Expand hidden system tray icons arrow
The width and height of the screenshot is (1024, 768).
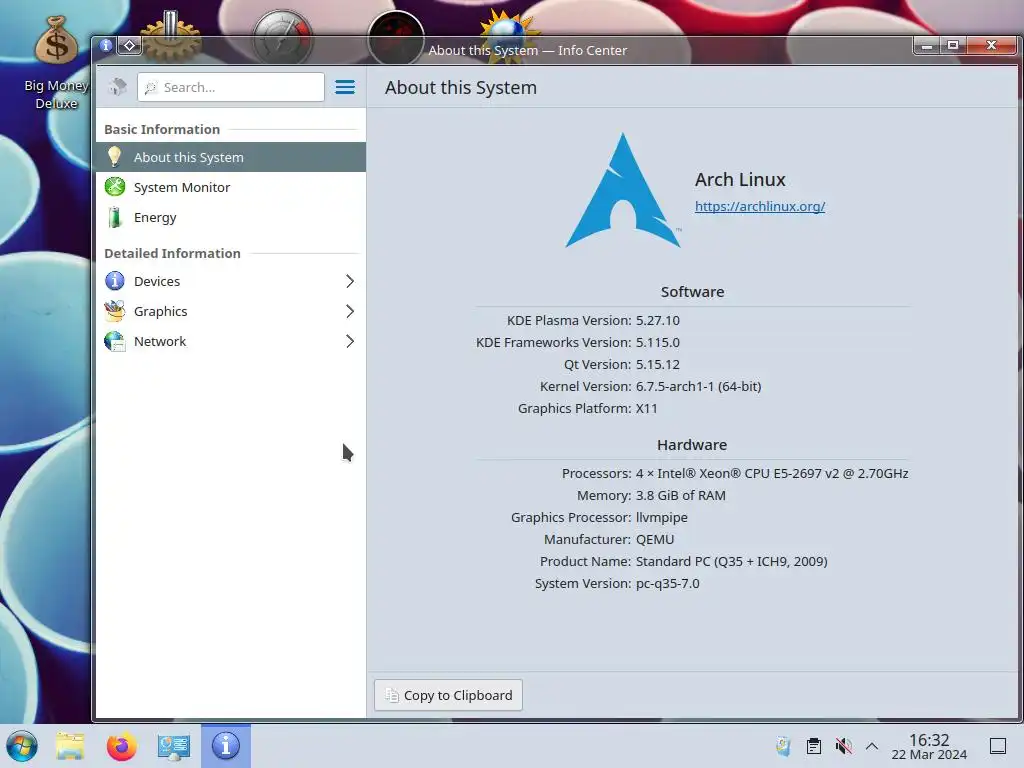coord(872,746)
